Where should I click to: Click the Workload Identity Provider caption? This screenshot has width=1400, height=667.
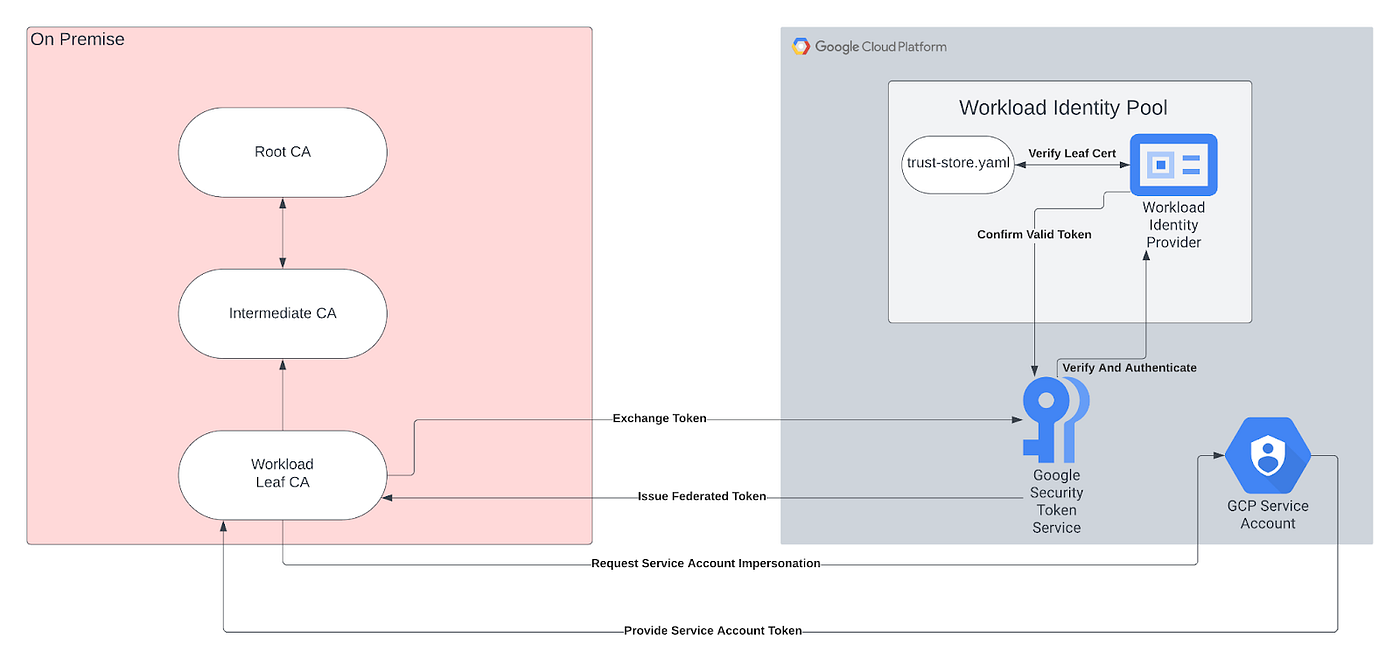point(1174,225)
